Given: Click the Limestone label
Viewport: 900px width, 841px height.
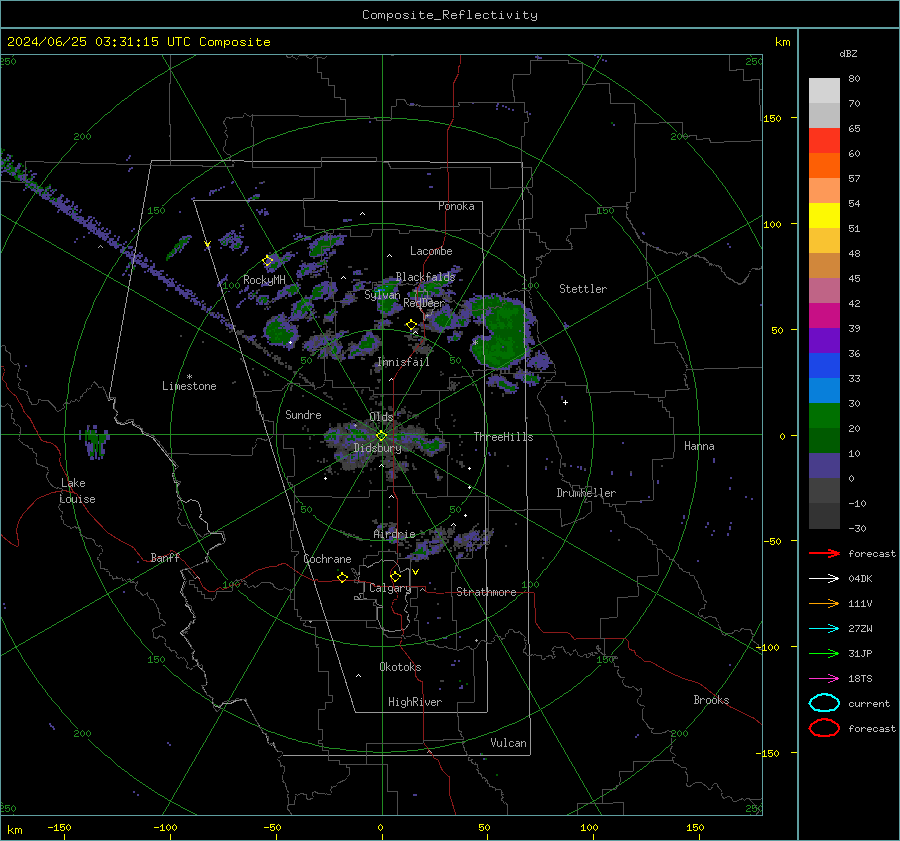Looking at the screenshot, I should 189,386.
